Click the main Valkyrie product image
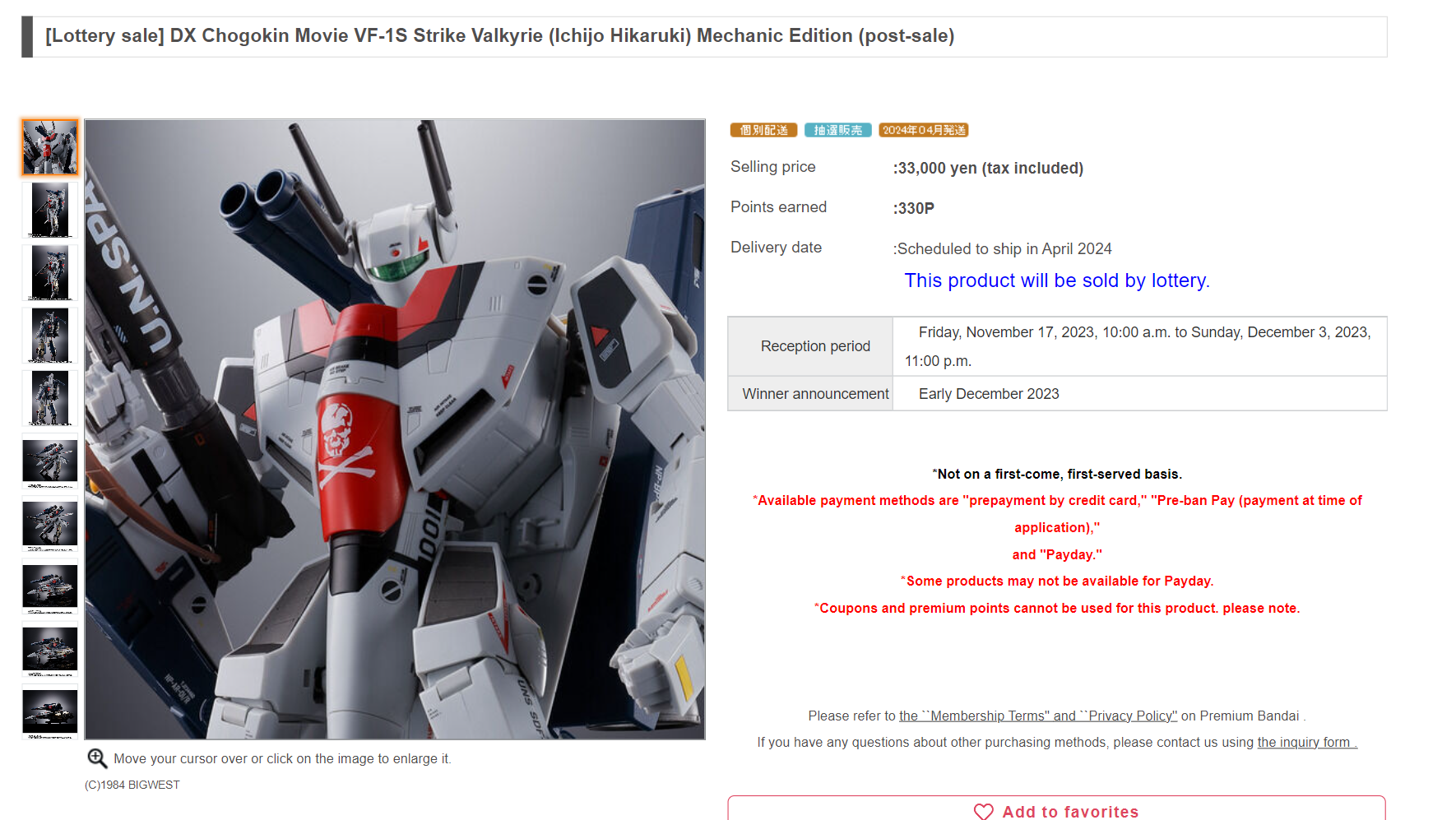Screen dimensions: 1456x820 395,429
